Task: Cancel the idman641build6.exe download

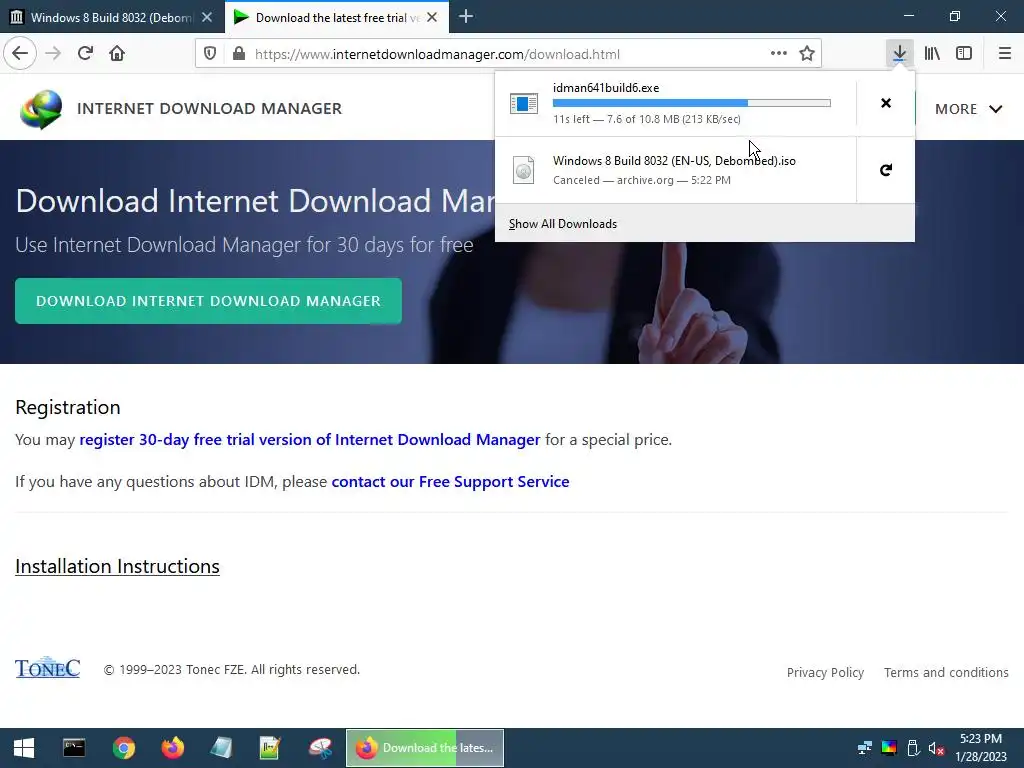Action: click(x=886, y=103)
